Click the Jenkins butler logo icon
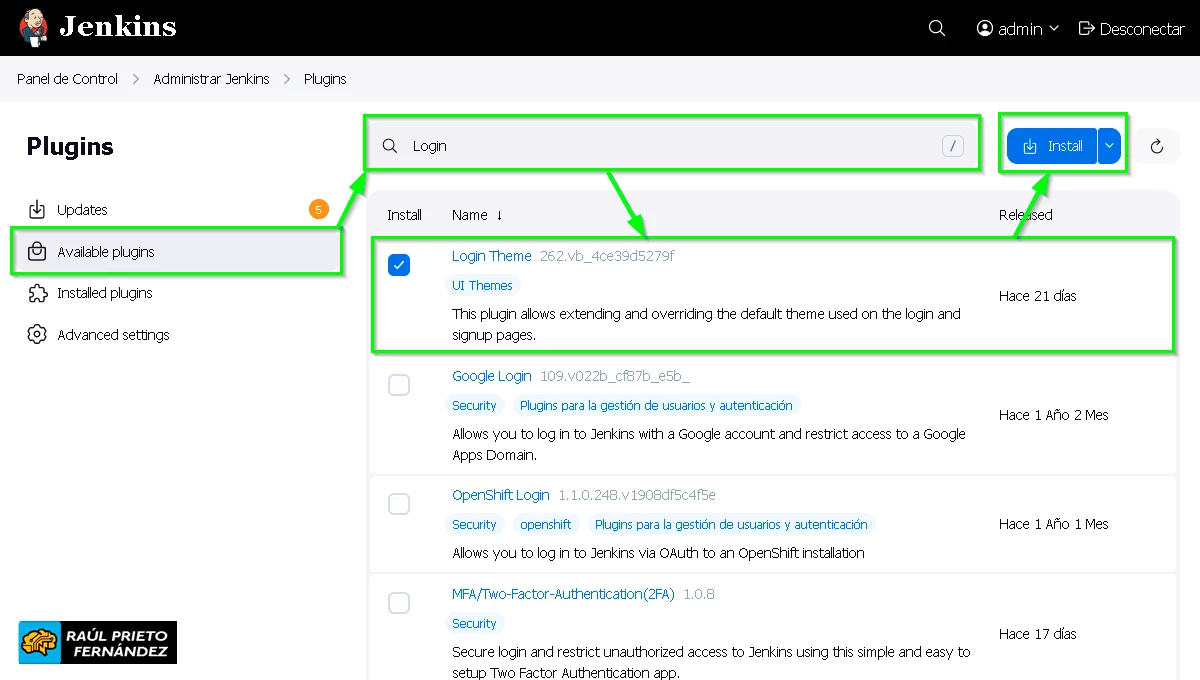The height and width of the screenshot is (680, 1200). 33,28
